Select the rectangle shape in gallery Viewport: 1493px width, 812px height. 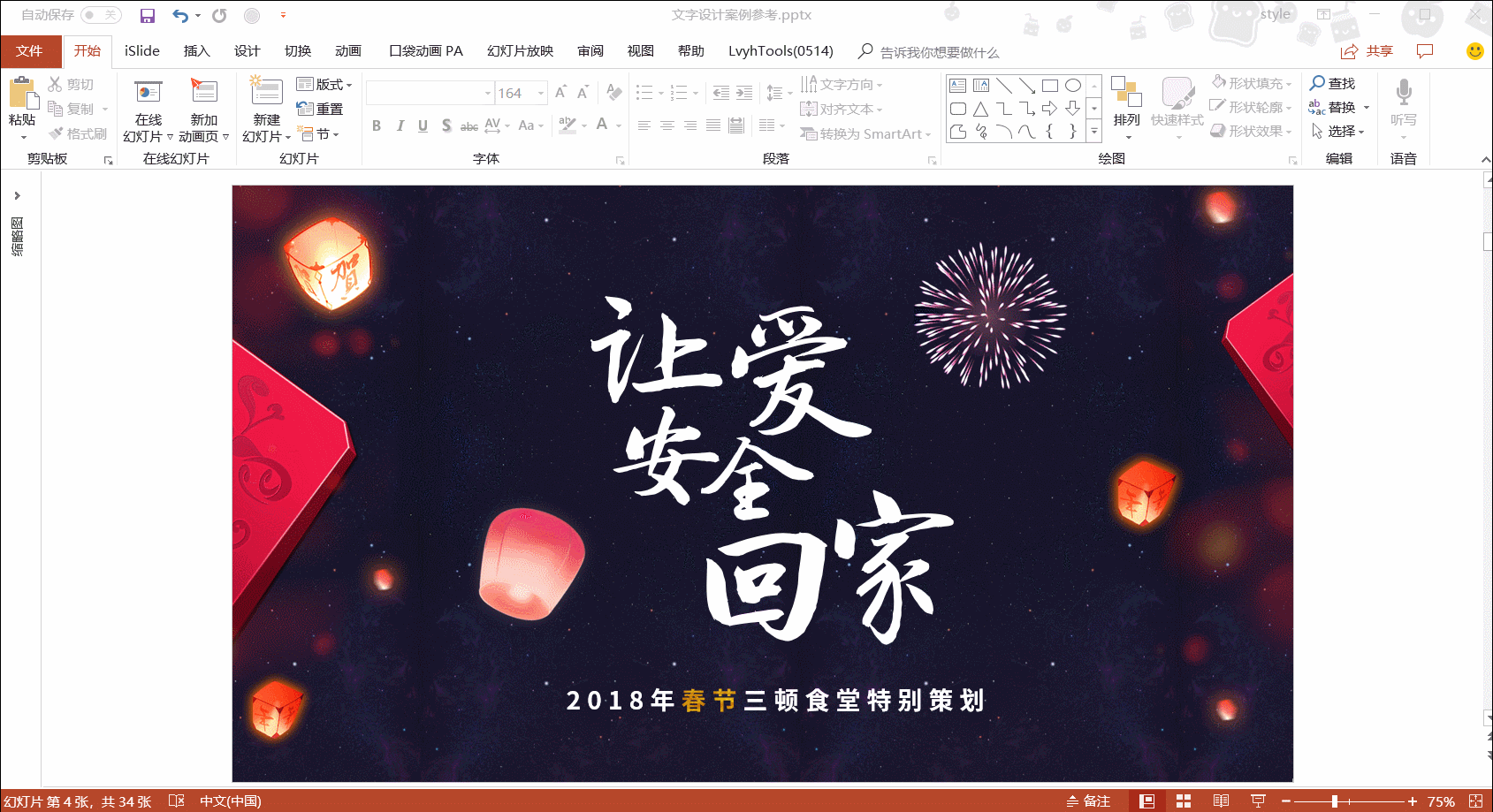click(1050, 86)
